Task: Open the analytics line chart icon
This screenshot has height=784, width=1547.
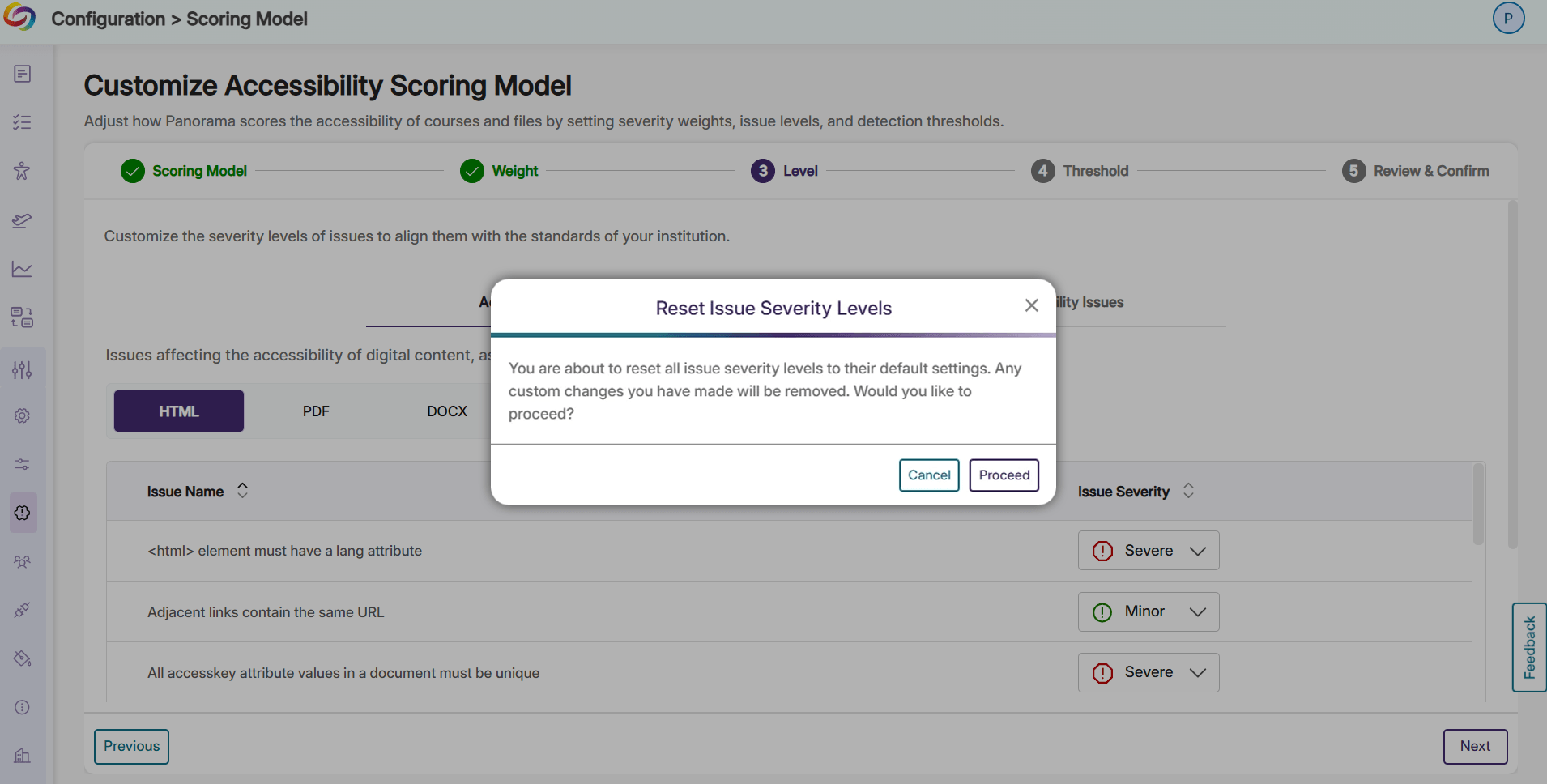Action: [x=22, y=269]
